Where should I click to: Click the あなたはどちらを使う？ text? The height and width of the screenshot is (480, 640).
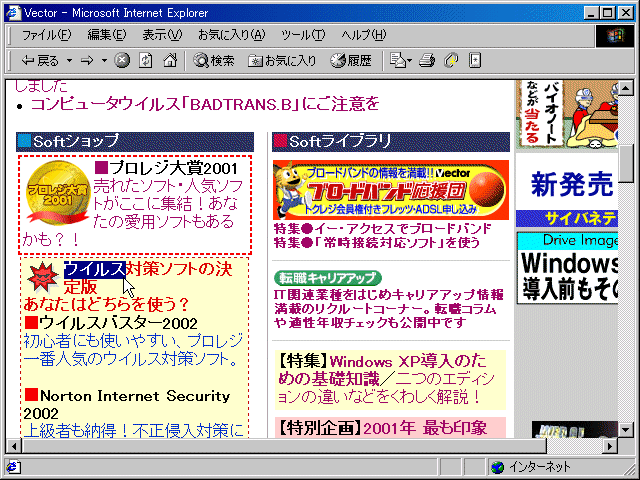click(x=106, y=304)
